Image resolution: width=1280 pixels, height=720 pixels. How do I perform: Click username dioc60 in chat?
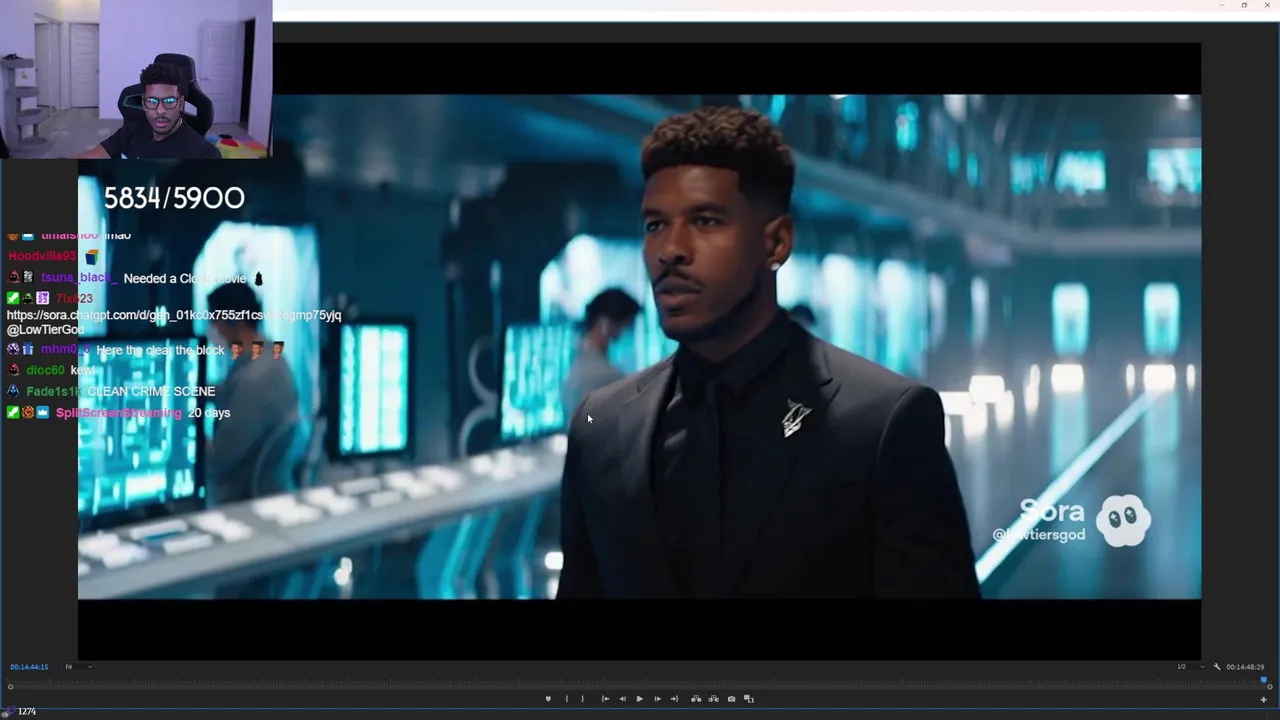(x=46, y=370)
